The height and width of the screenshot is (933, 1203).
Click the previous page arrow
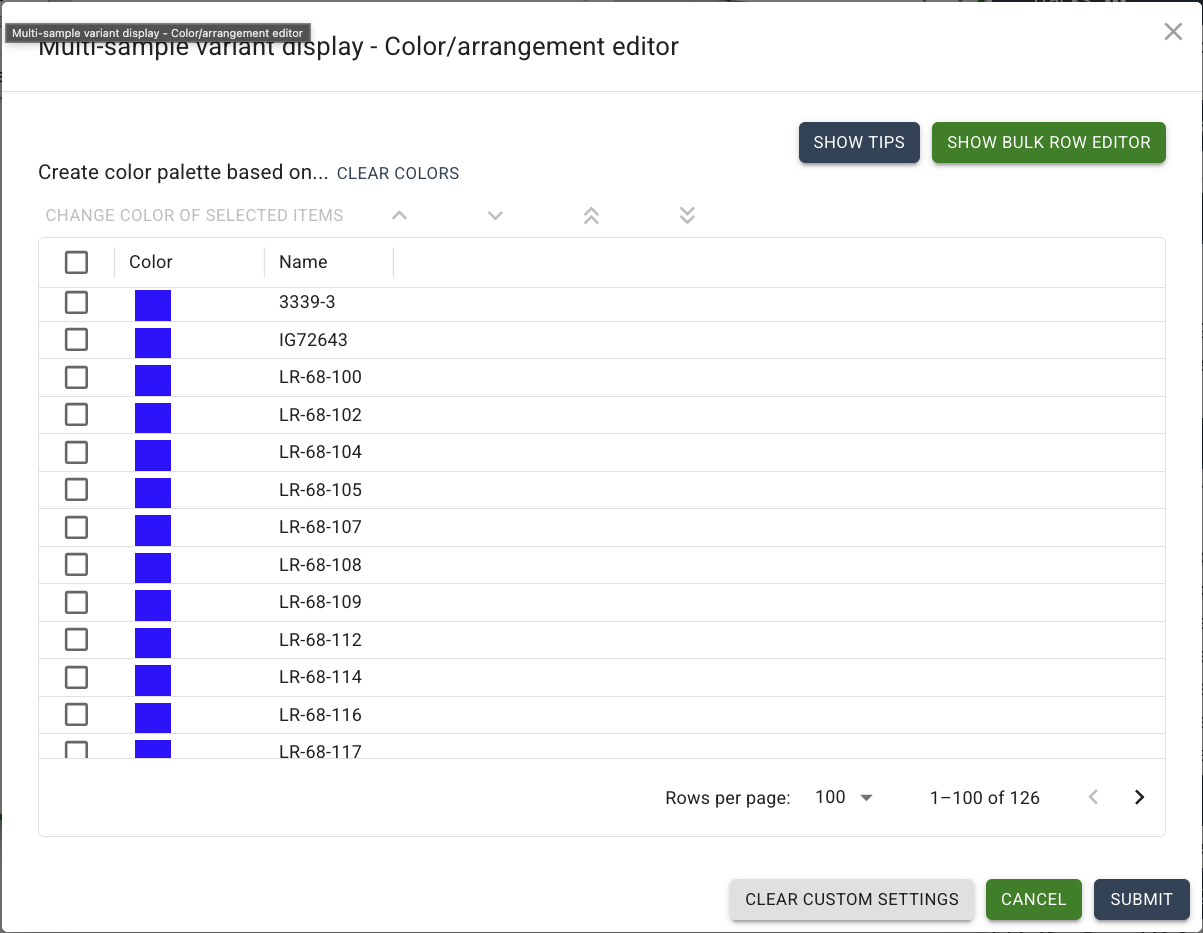pos(1093,797)
